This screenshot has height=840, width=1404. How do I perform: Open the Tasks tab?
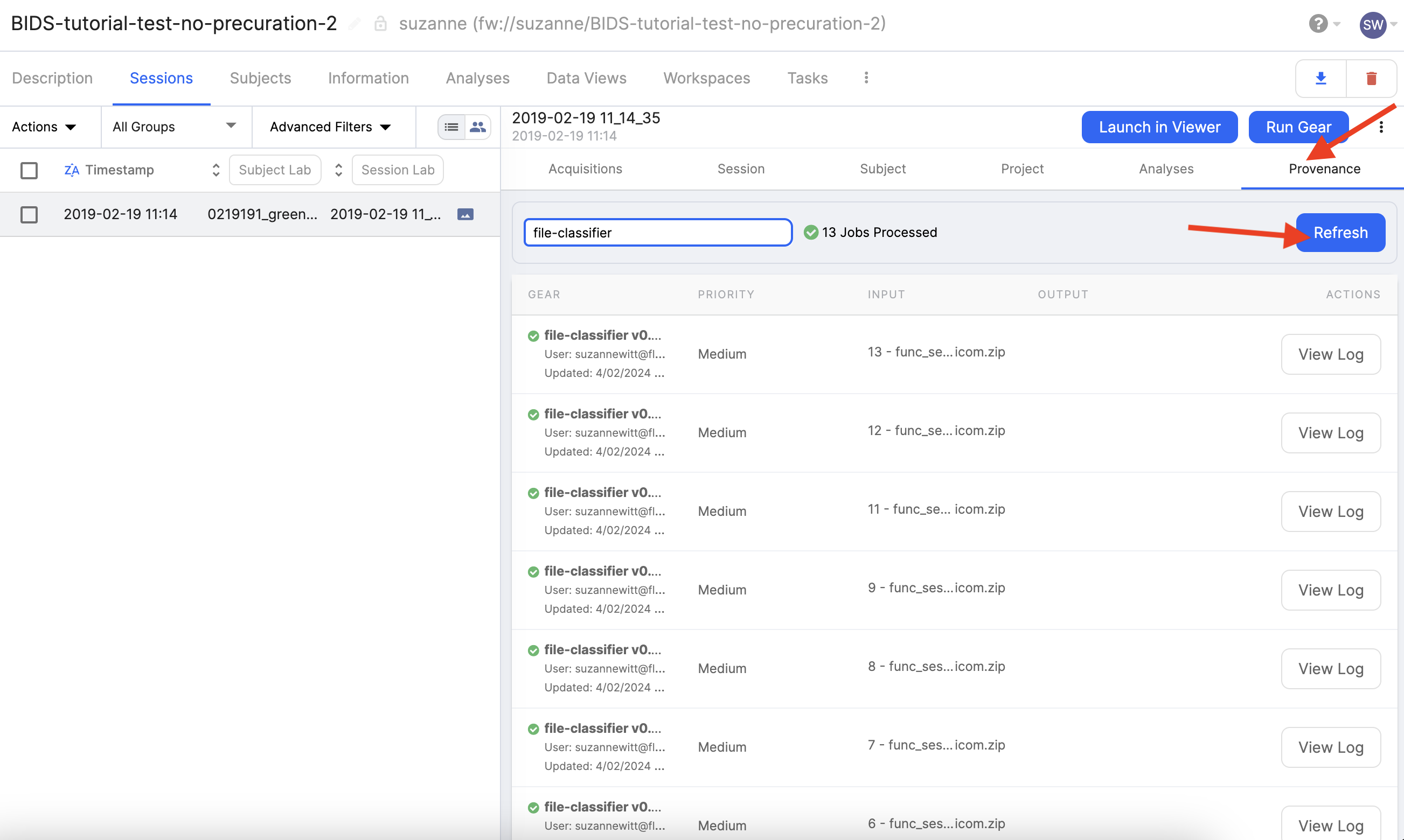pos(808,78)
